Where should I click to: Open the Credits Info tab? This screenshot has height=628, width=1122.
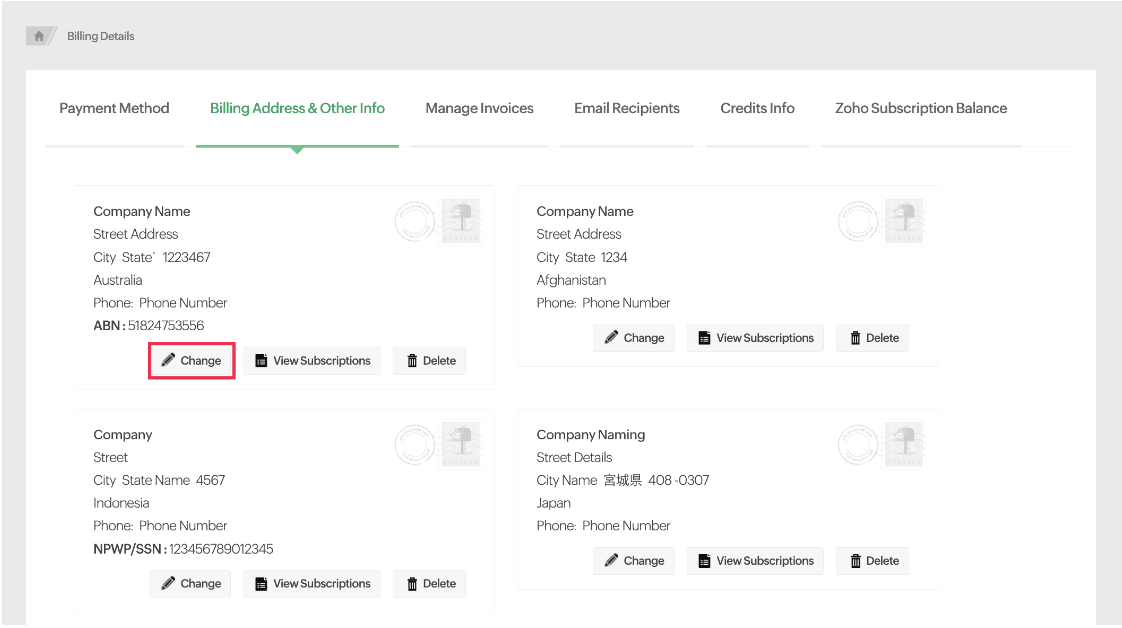click(757, 108)
